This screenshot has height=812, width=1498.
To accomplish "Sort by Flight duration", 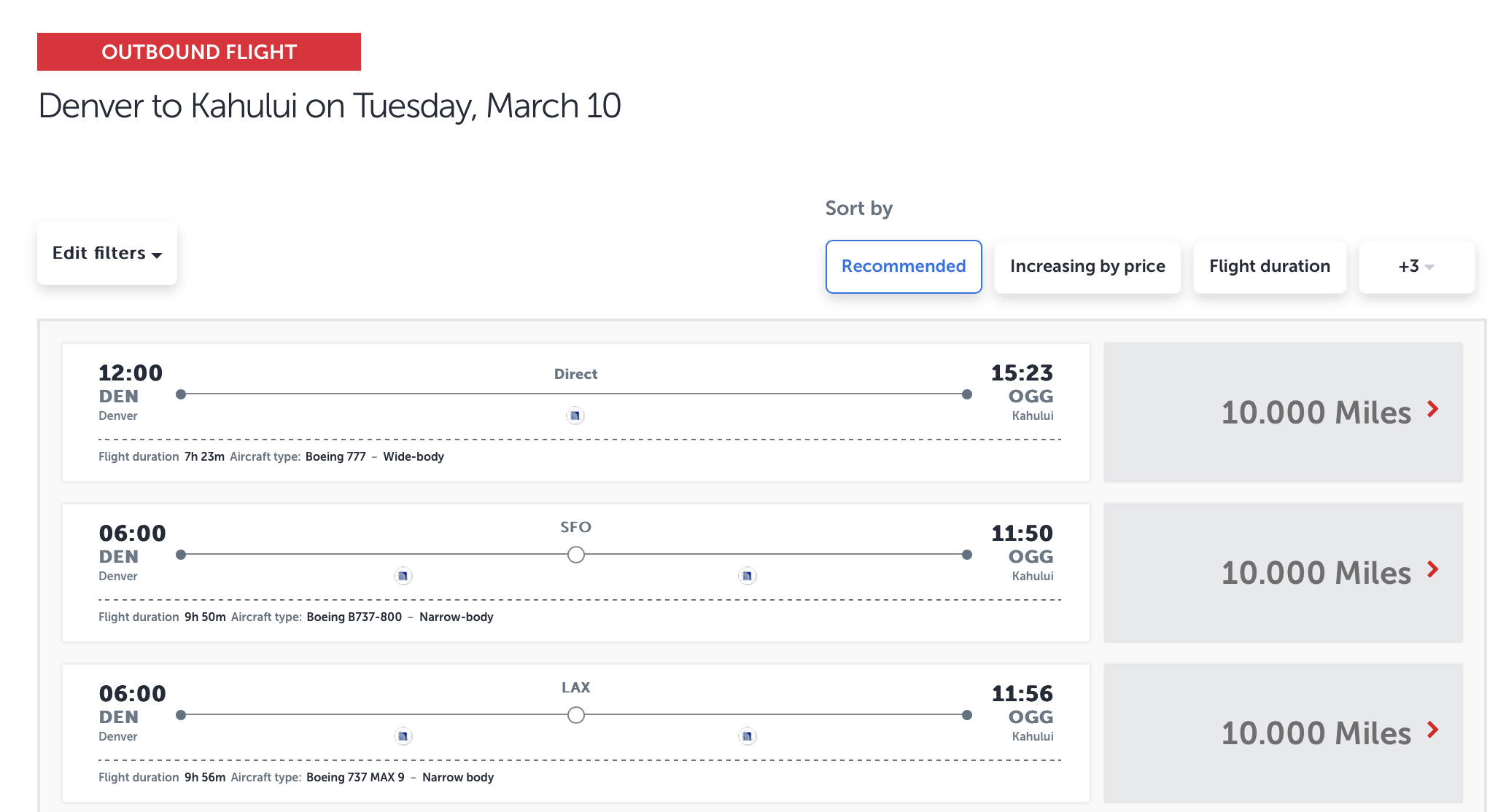I will click(x=1269, y=267).
